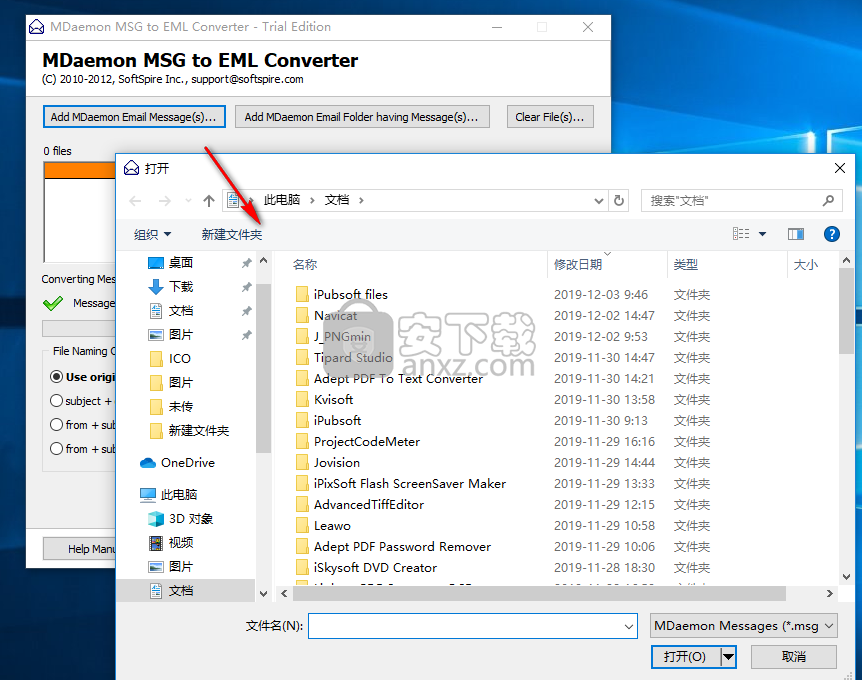Sort by the 修改日期 column header
This screenshot has width=862, height=680.
click(578, 265)
